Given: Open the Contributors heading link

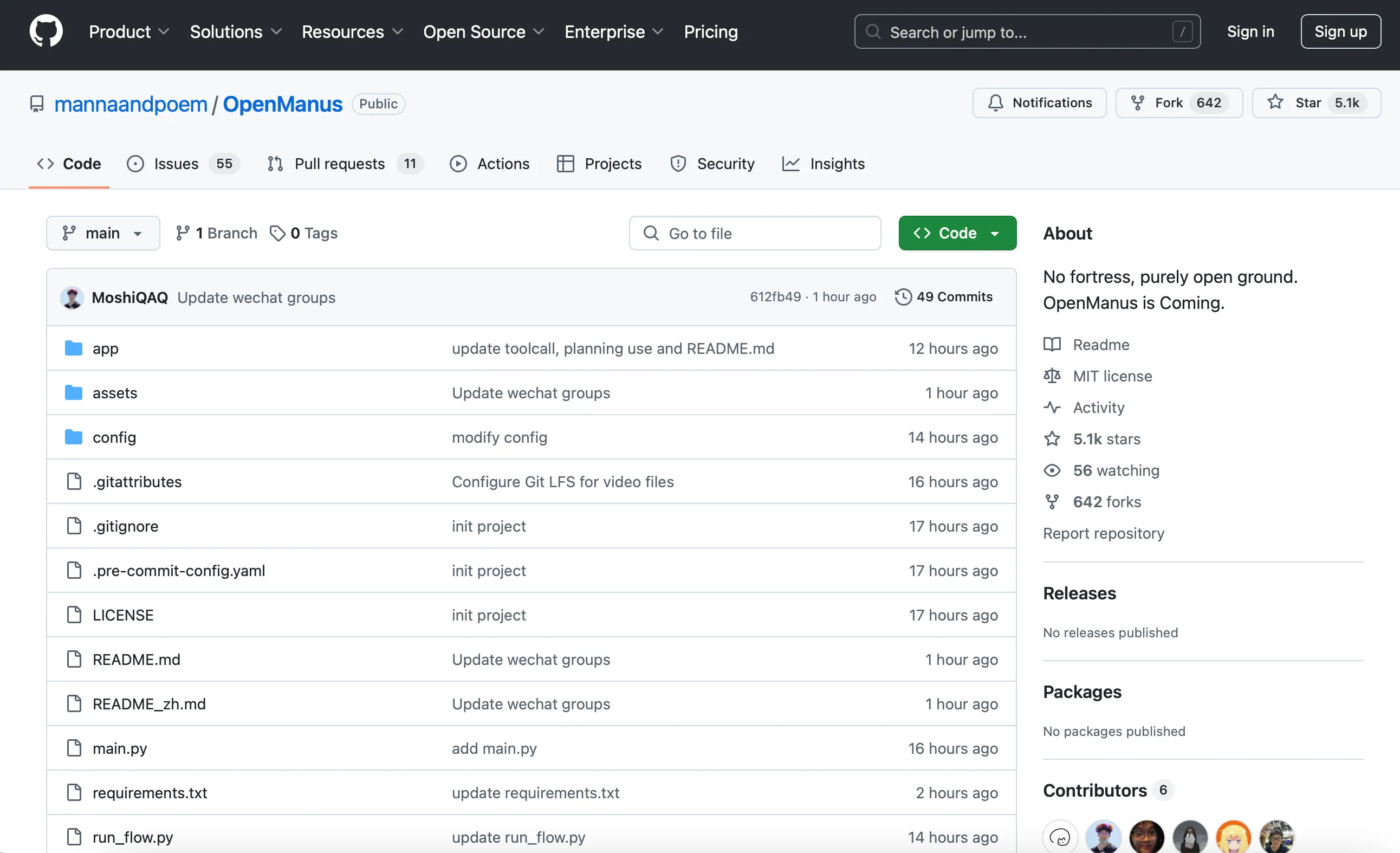Looking at the screenshot, I should tap(1095, 790).
